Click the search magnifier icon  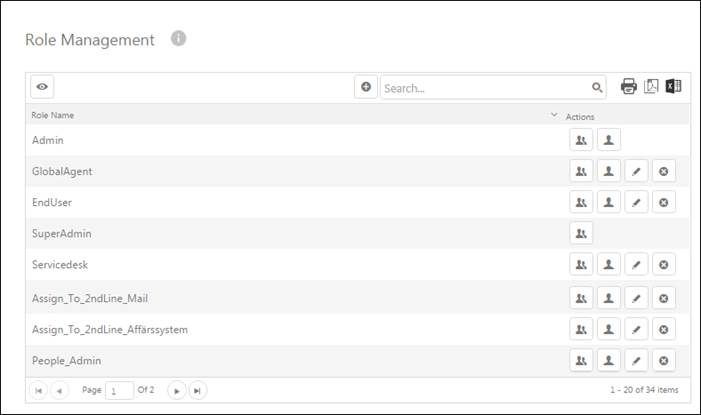point(598,88)
